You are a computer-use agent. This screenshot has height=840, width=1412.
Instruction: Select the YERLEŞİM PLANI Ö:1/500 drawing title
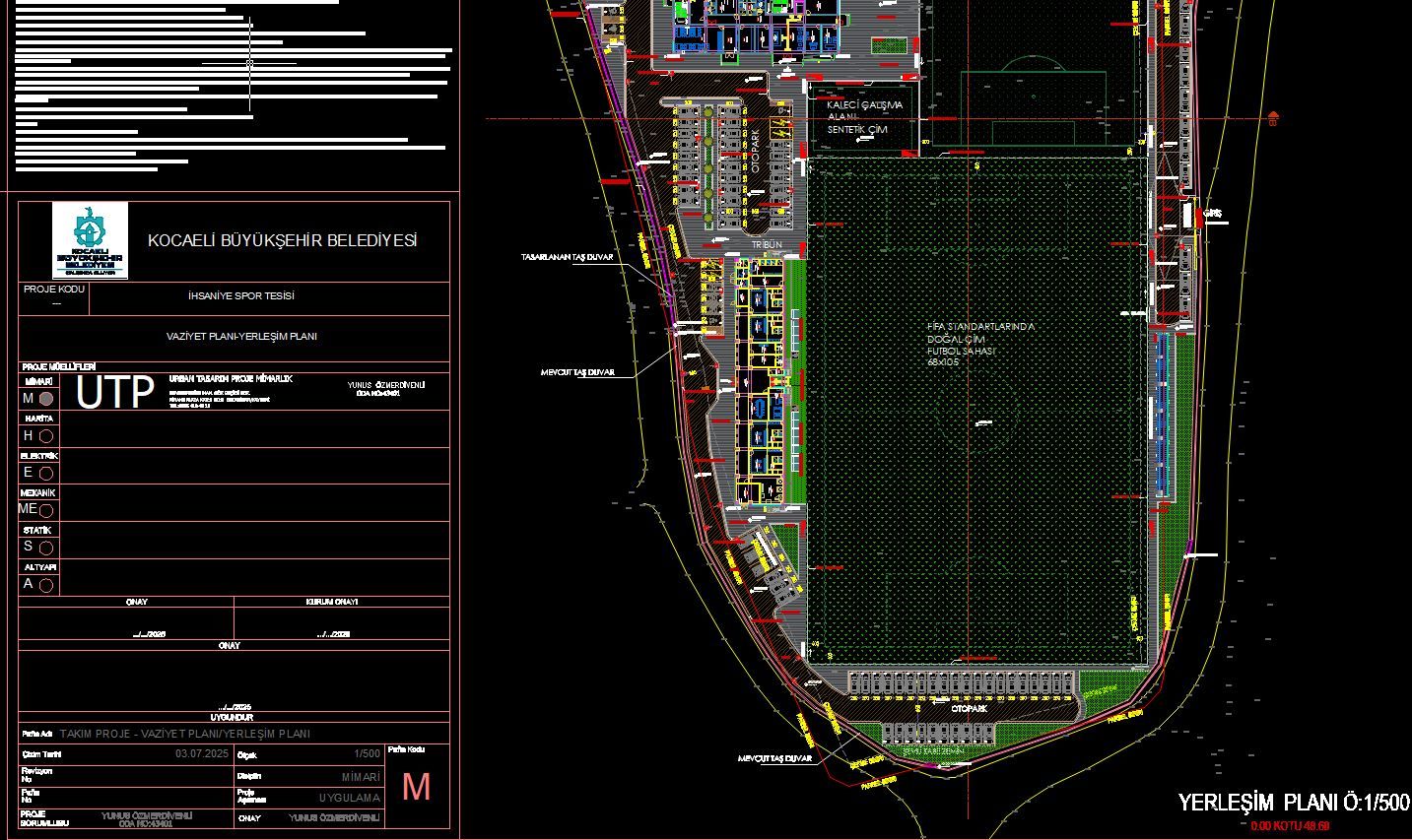click(1294, 803)
